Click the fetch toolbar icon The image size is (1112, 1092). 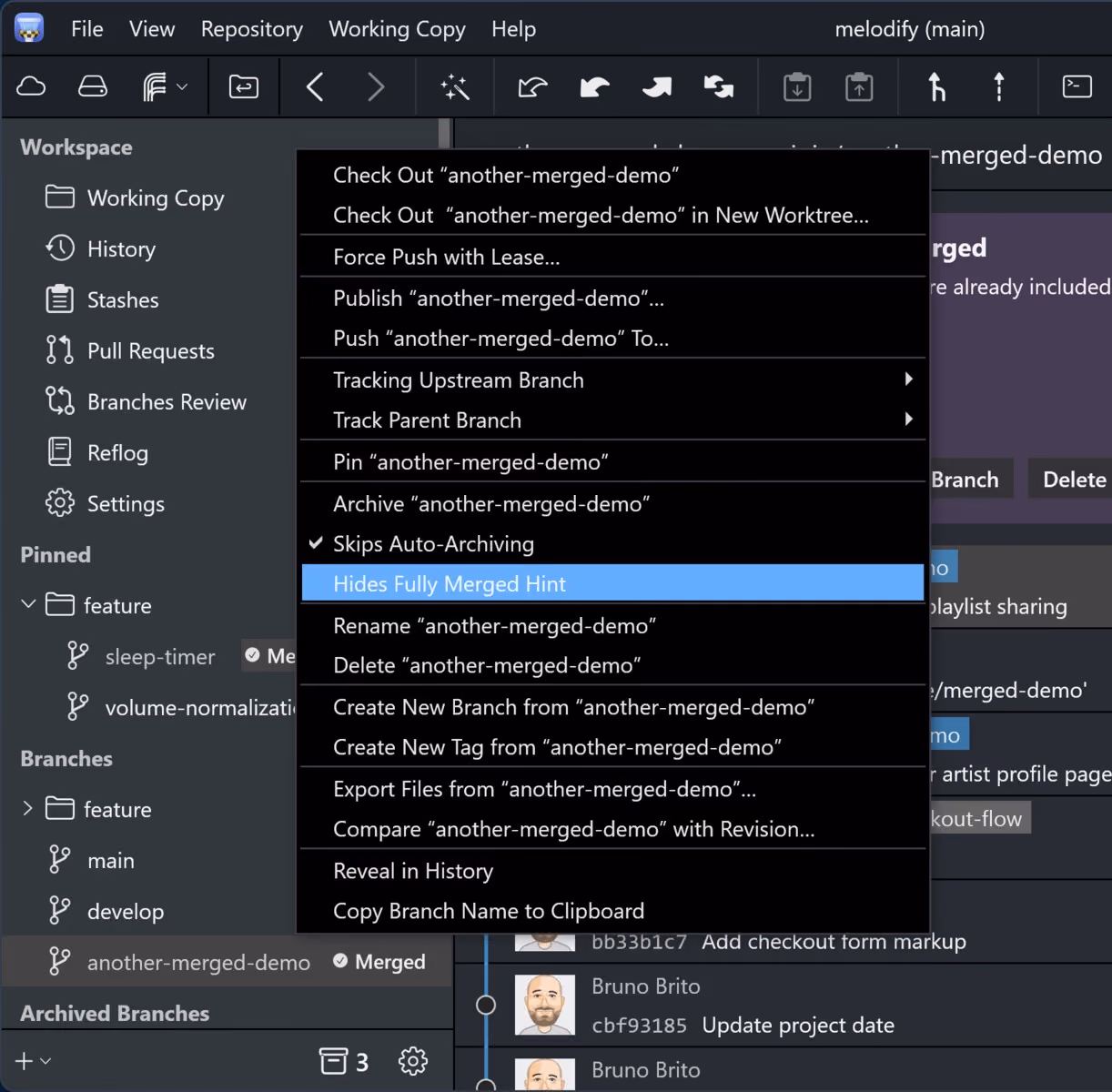(532, 87)
